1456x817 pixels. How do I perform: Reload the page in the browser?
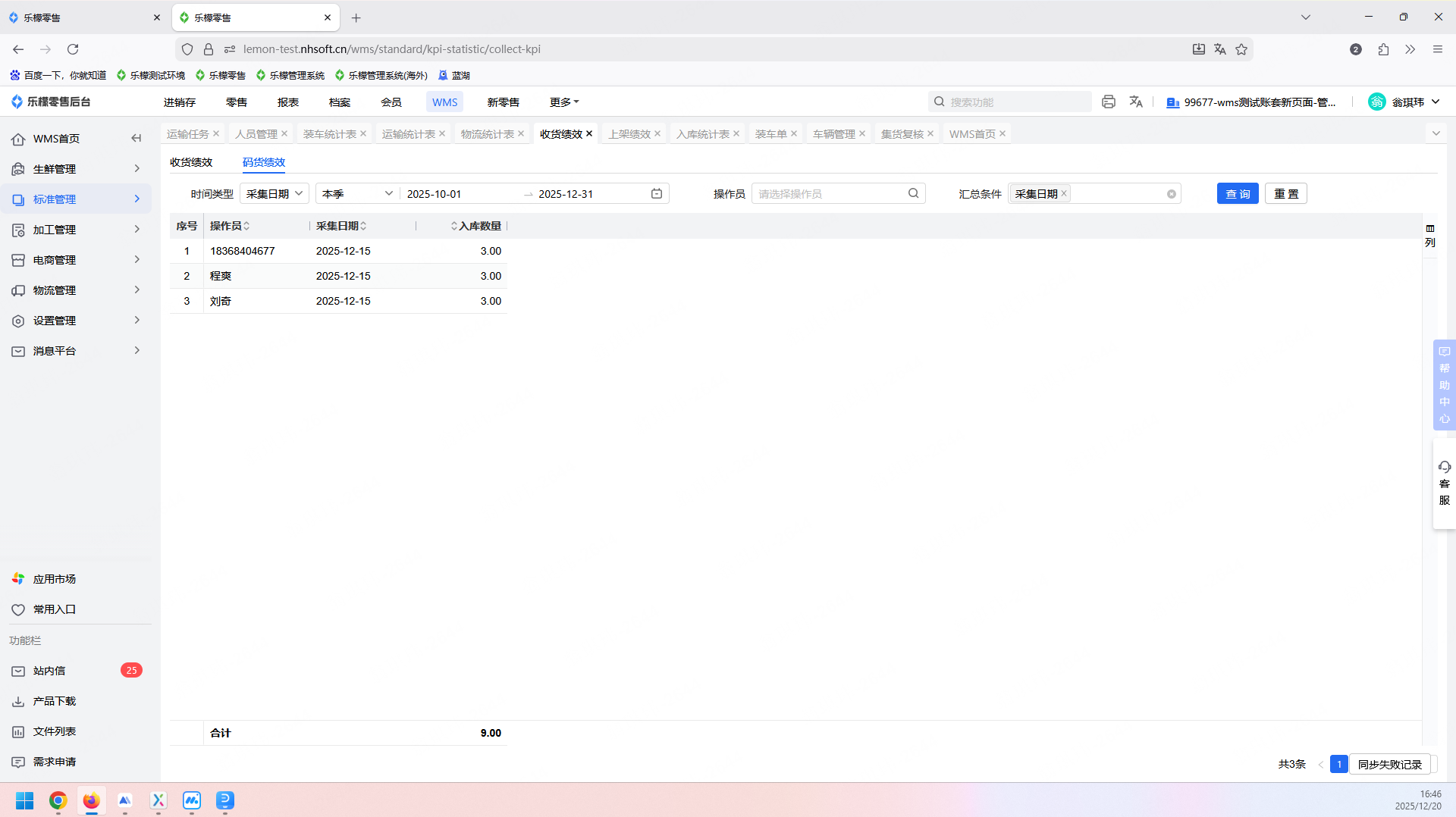[x=73, y=49]
